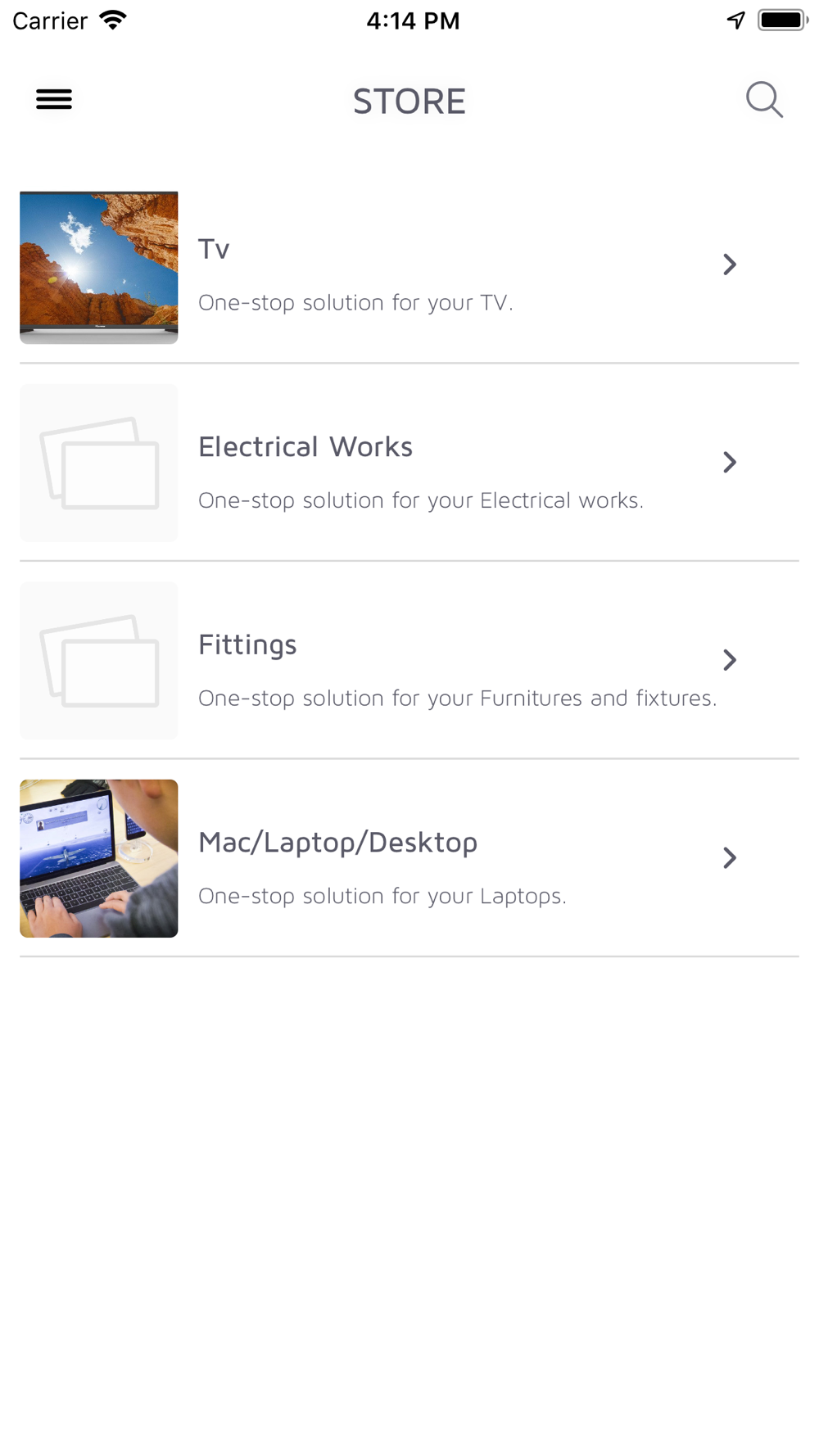Choose the Electrical Works title
The image size is (819, 1456).
(x=305, y=447)
